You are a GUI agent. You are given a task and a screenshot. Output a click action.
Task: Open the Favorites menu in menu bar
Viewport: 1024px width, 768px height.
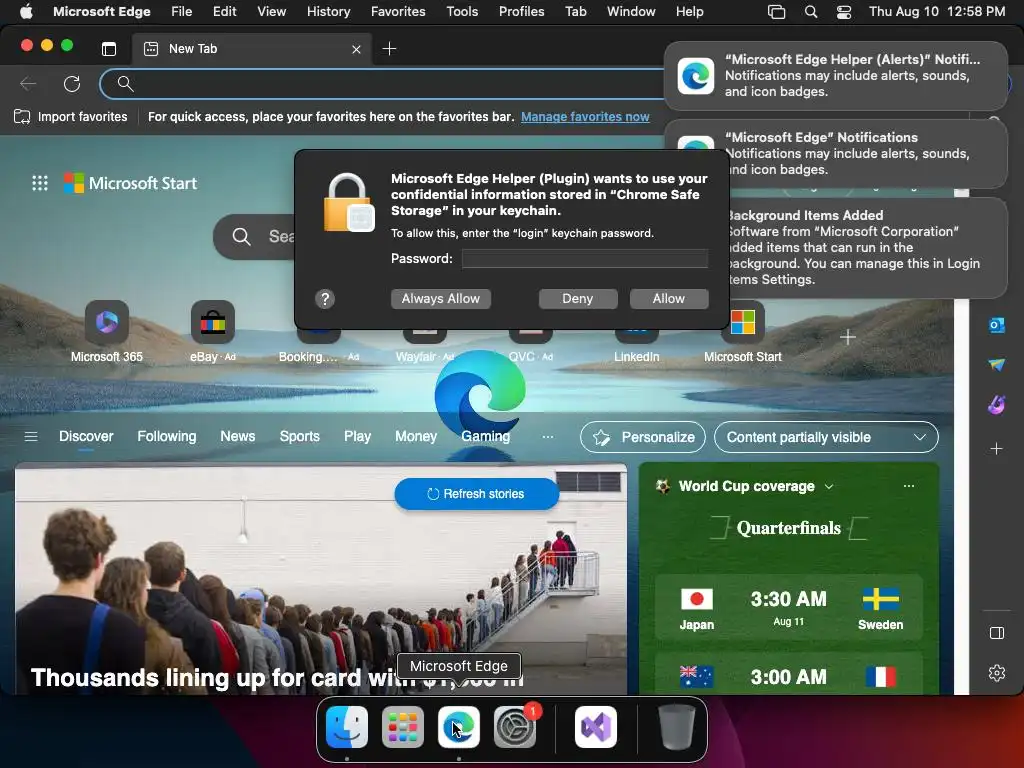pyautogui.click(x=398, y=11)
